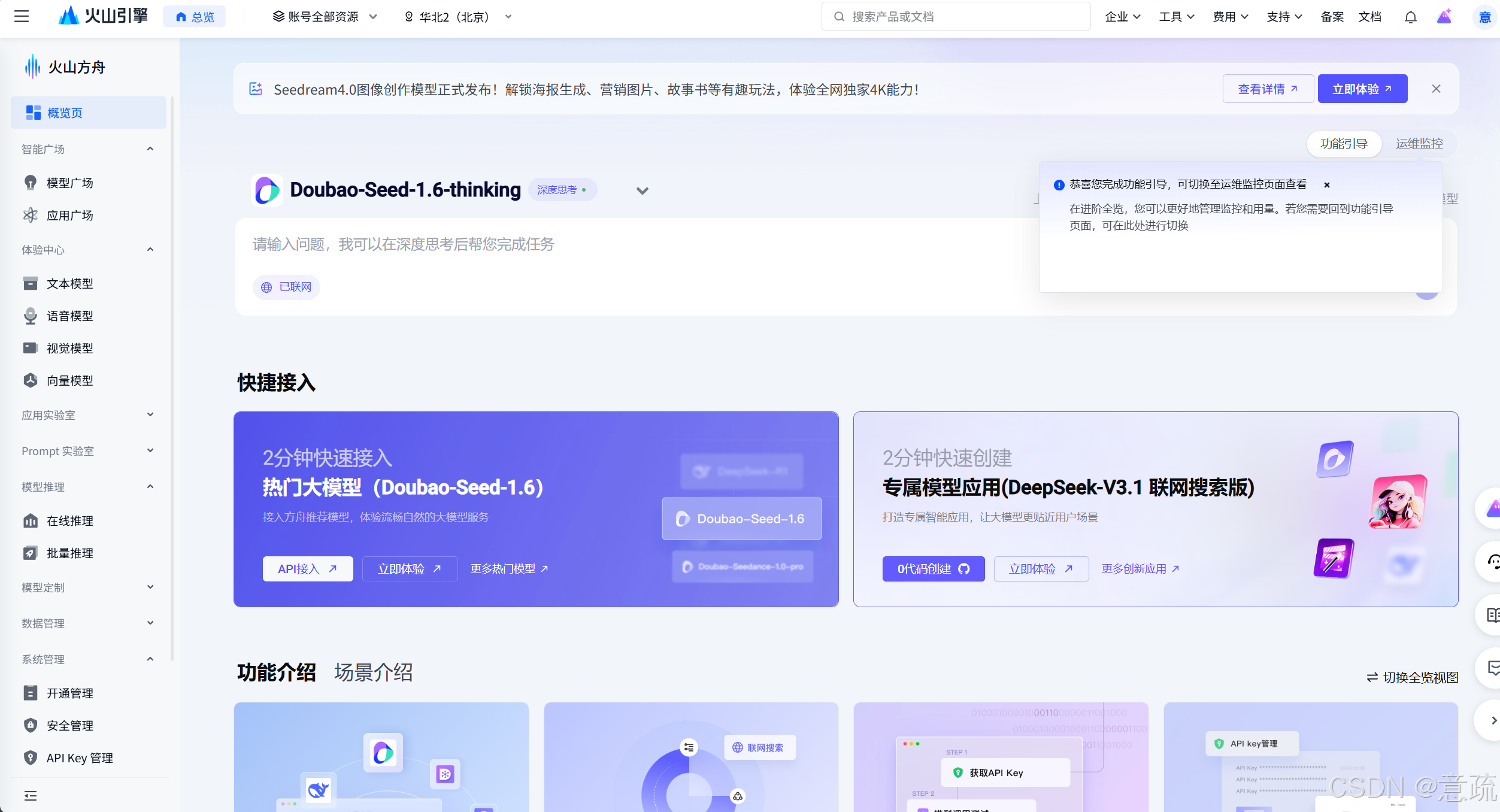The image size is (1500, 812).
Task: Click the 批量推理 sidebar icon
Action: pyautogui.click(x=30, y=553)
